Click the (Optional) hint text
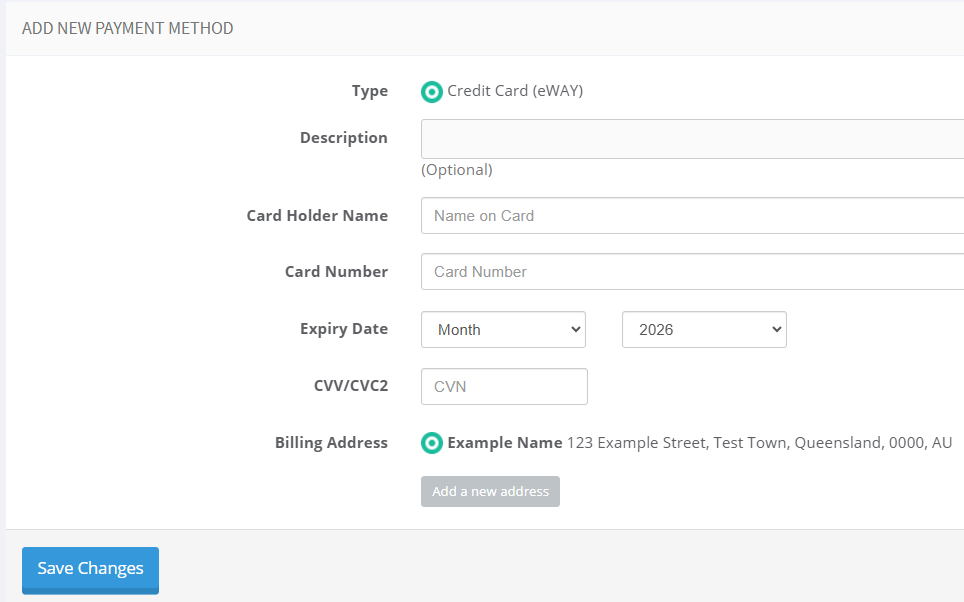The image size is (964, 602). point(457,170)
